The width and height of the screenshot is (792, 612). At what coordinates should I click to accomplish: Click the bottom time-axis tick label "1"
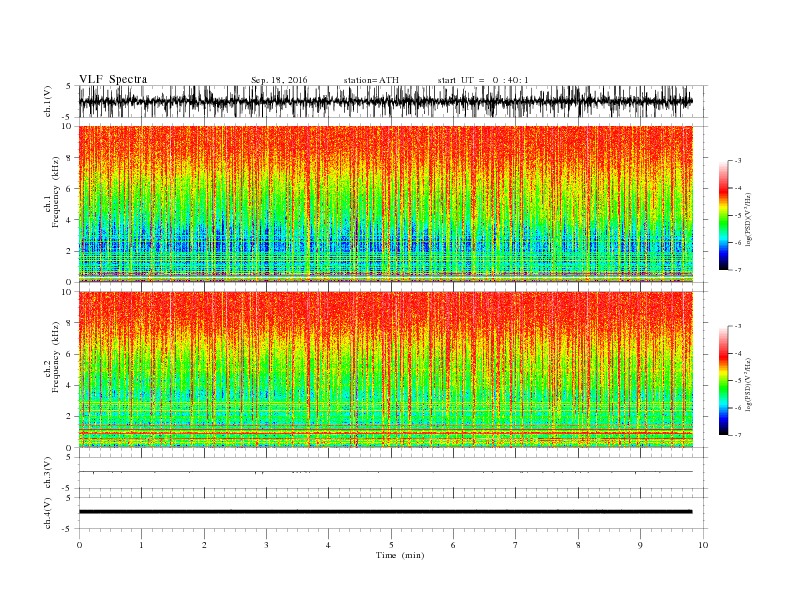141,545
